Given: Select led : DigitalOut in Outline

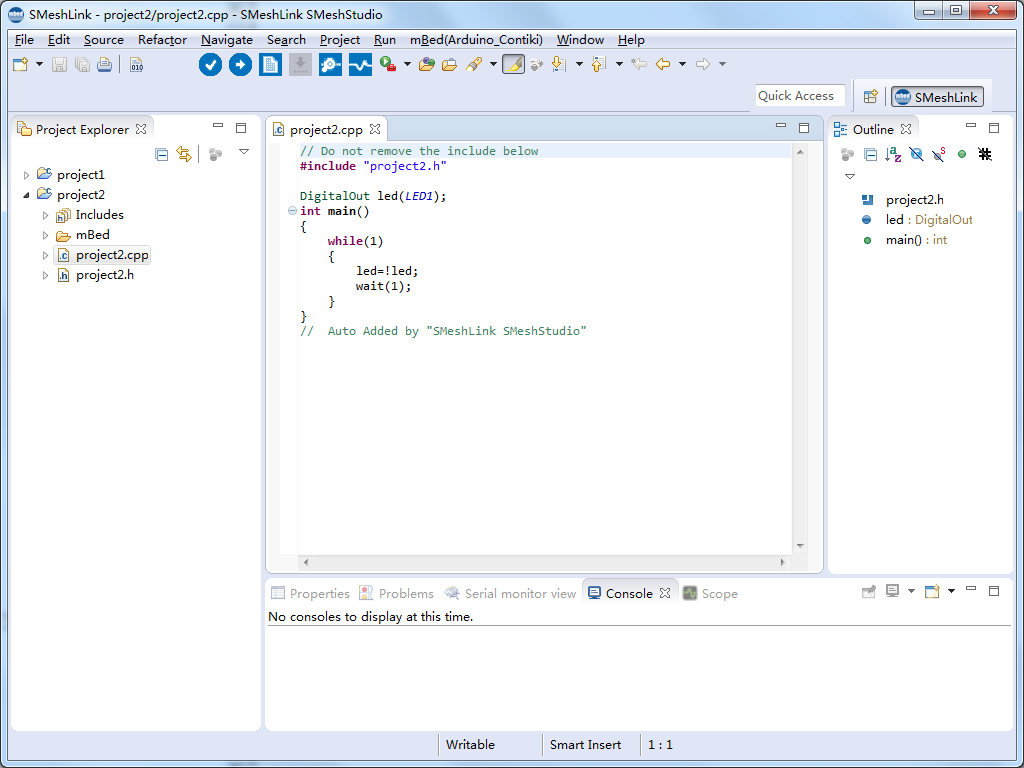Looking at the screenshot, I should coord(917,220).
